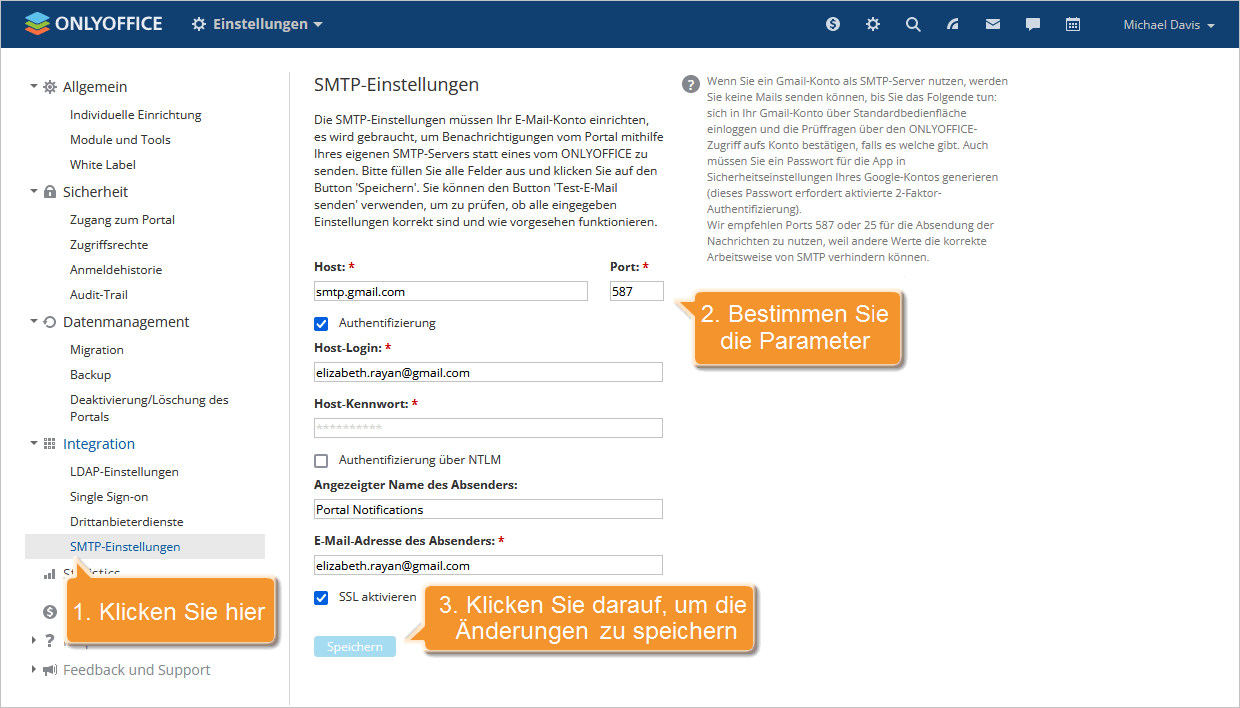
Task: Click the Integration section heading
Action: [99, 444]
